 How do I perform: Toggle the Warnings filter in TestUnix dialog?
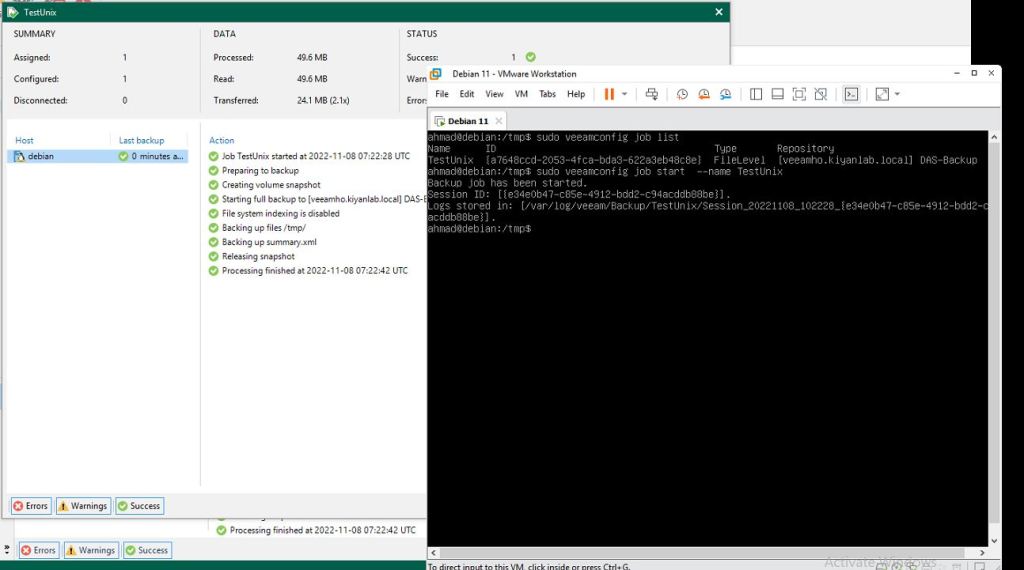82,506
